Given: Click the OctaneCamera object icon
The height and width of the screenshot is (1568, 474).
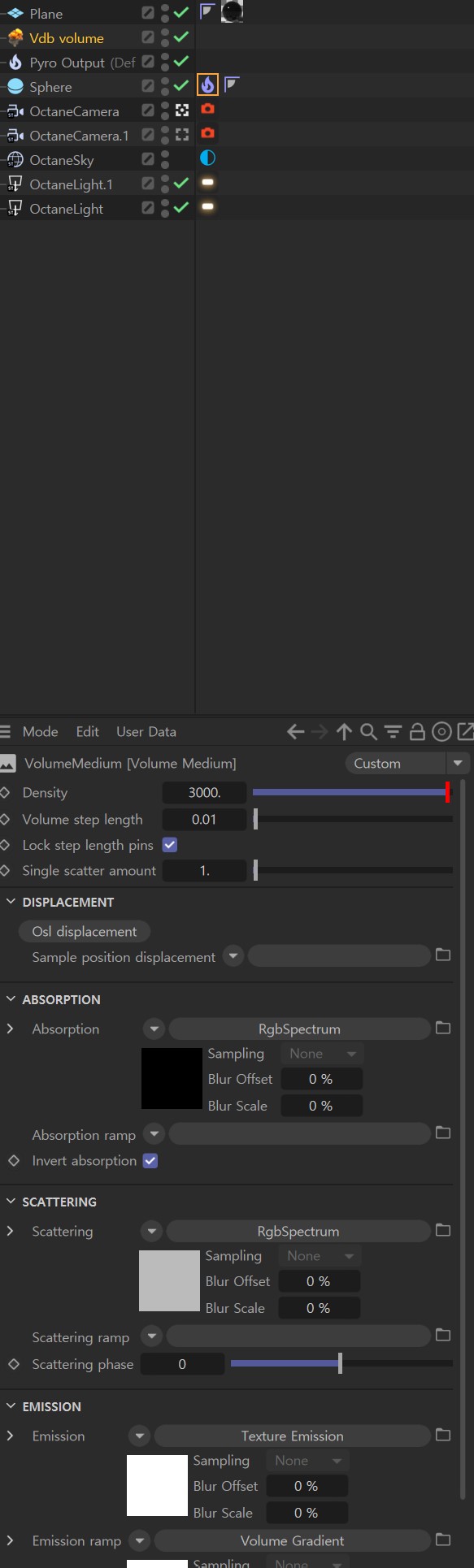Looking at the screenshot, I should (x=15, y=110).
